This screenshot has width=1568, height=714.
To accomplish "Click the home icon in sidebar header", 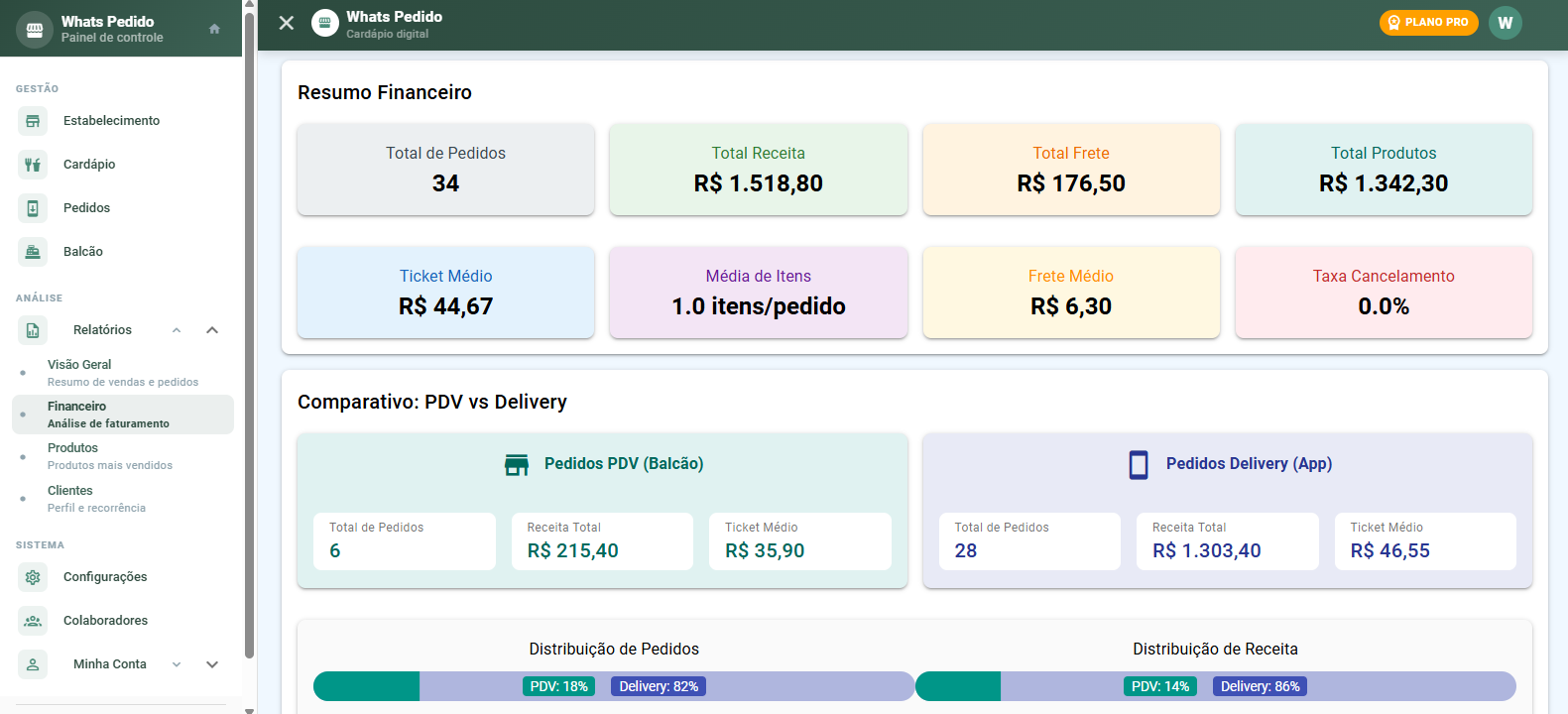I will pos(214,29).
